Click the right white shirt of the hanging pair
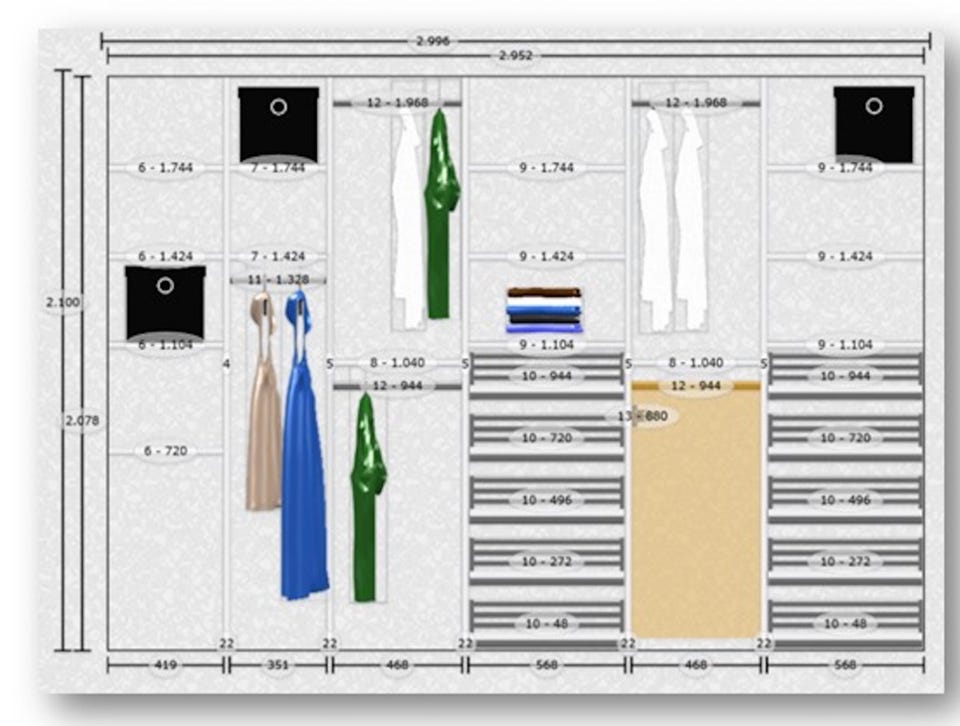 (x=691, y=218)
